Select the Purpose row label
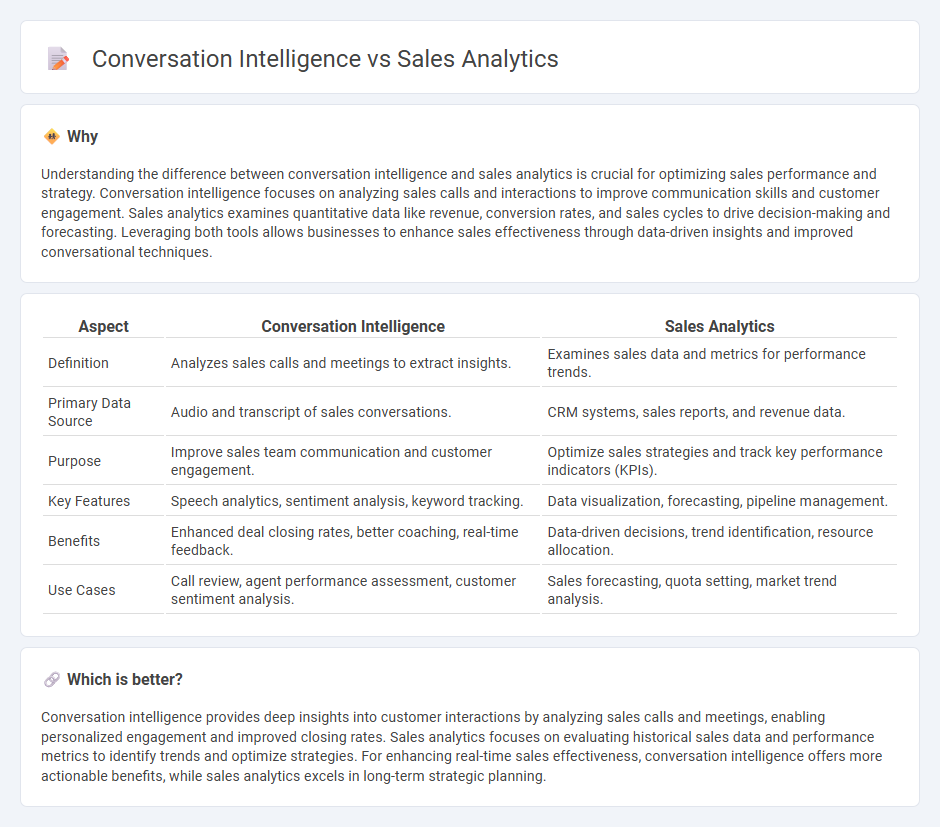The height and width of the screenshot is (827, 940). [x=74, y=461]
